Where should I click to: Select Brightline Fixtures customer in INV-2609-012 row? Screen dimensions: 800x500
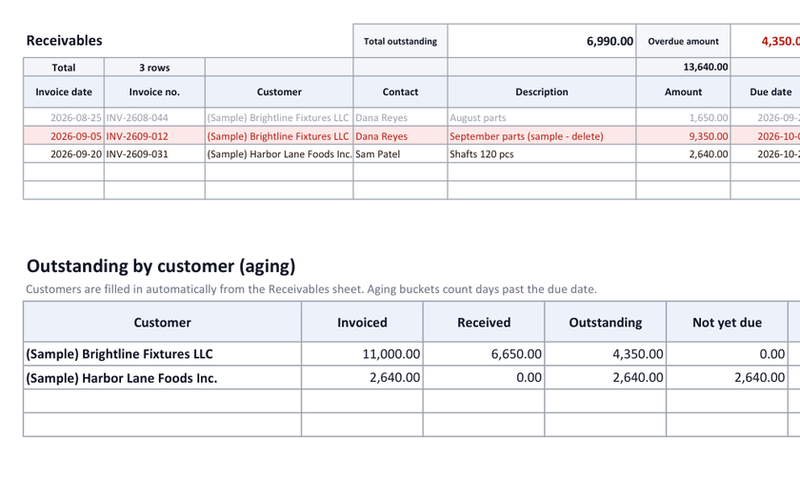(x=279, y=136)
